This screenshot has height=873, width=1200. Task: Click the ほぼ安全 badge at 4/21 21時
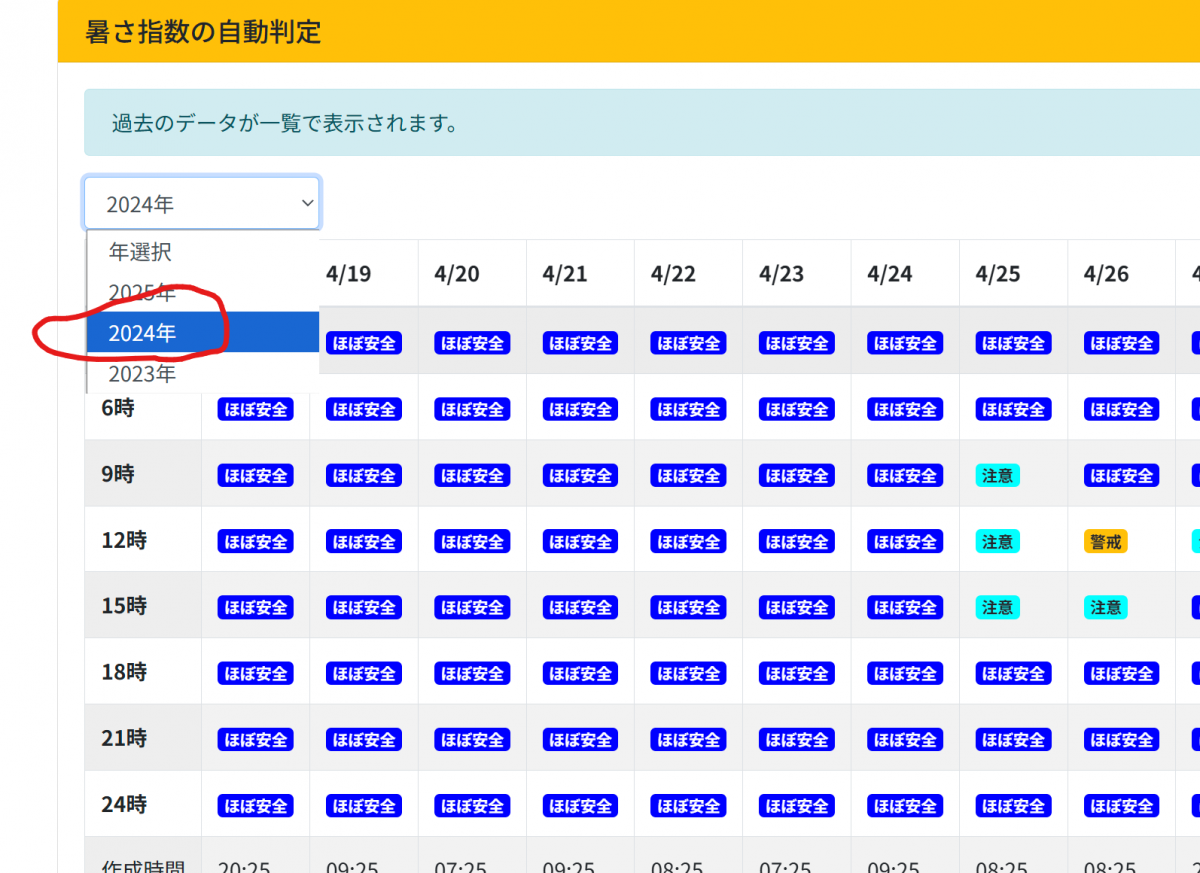pos(580,739)
